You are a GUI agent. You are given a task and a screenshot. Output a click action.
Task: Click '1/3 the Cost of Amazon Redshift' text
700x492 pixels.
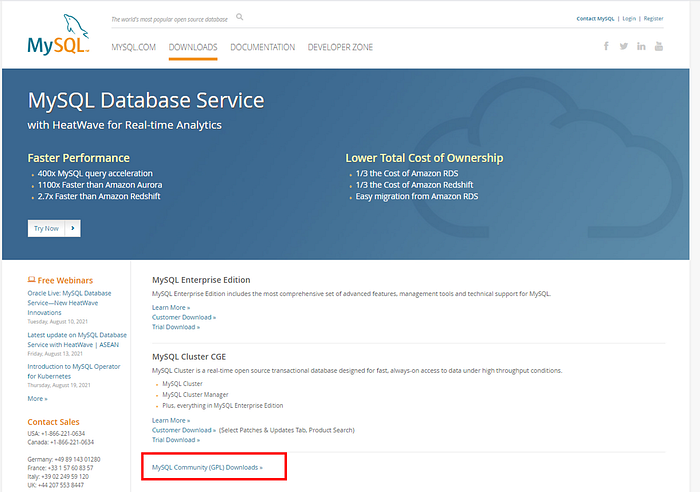(x=414, y=185)
